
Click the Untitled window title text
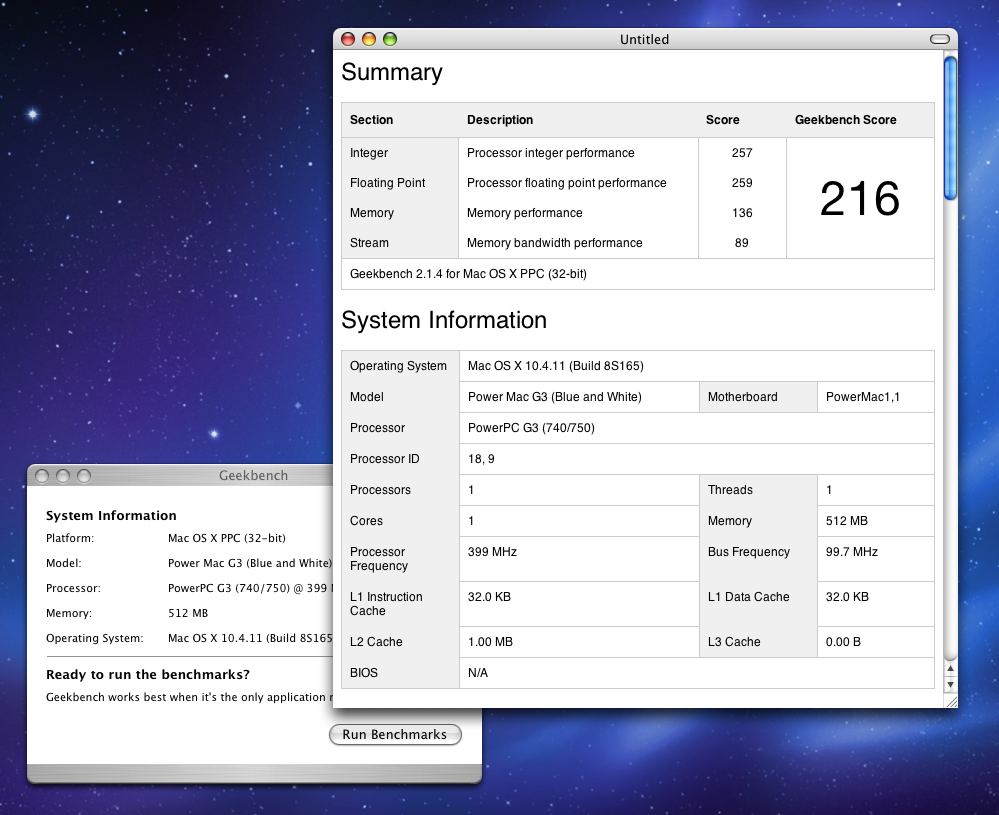(644, 40)
